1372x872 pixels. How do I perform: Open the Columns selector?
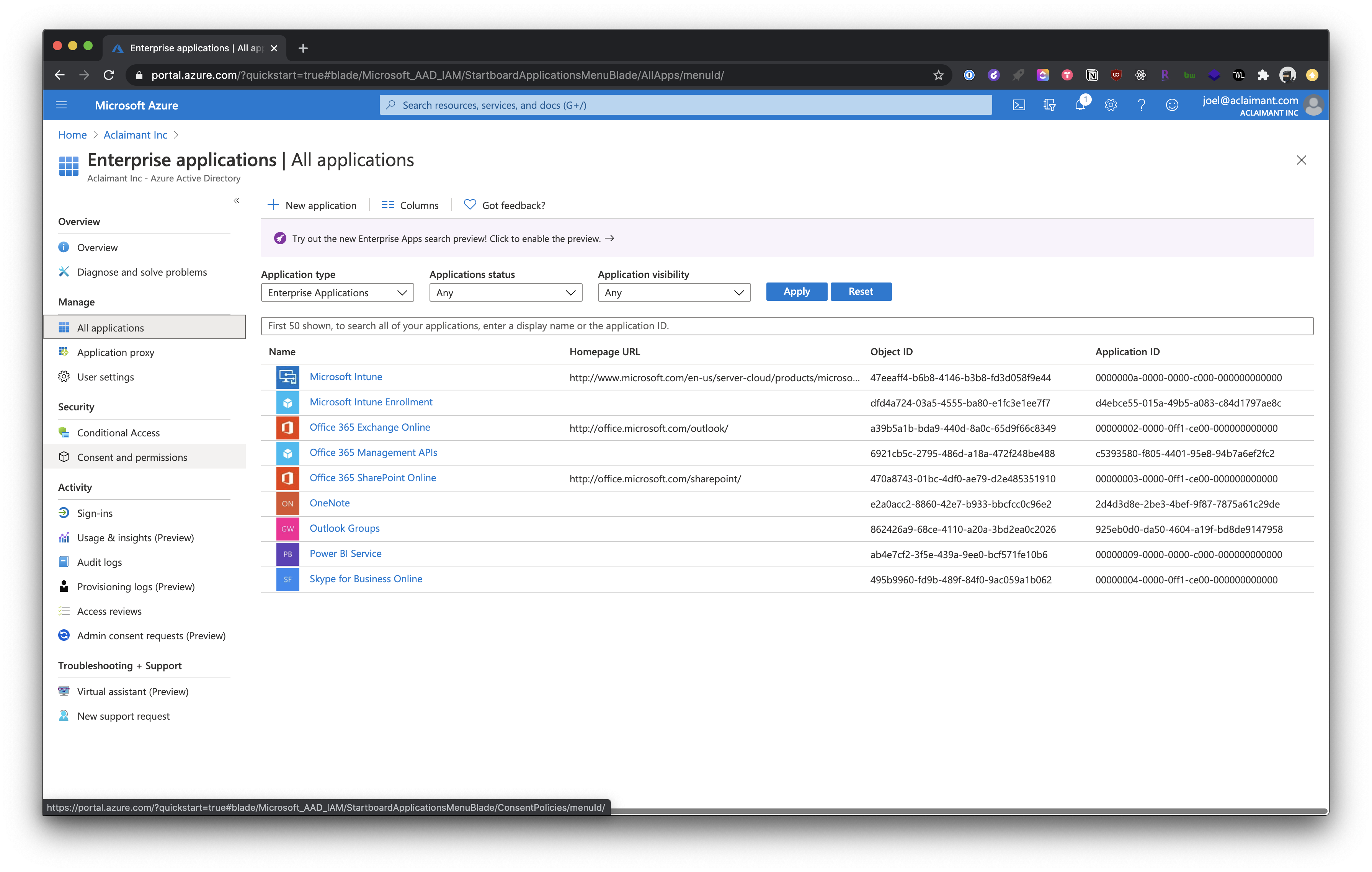pos(410,206)
